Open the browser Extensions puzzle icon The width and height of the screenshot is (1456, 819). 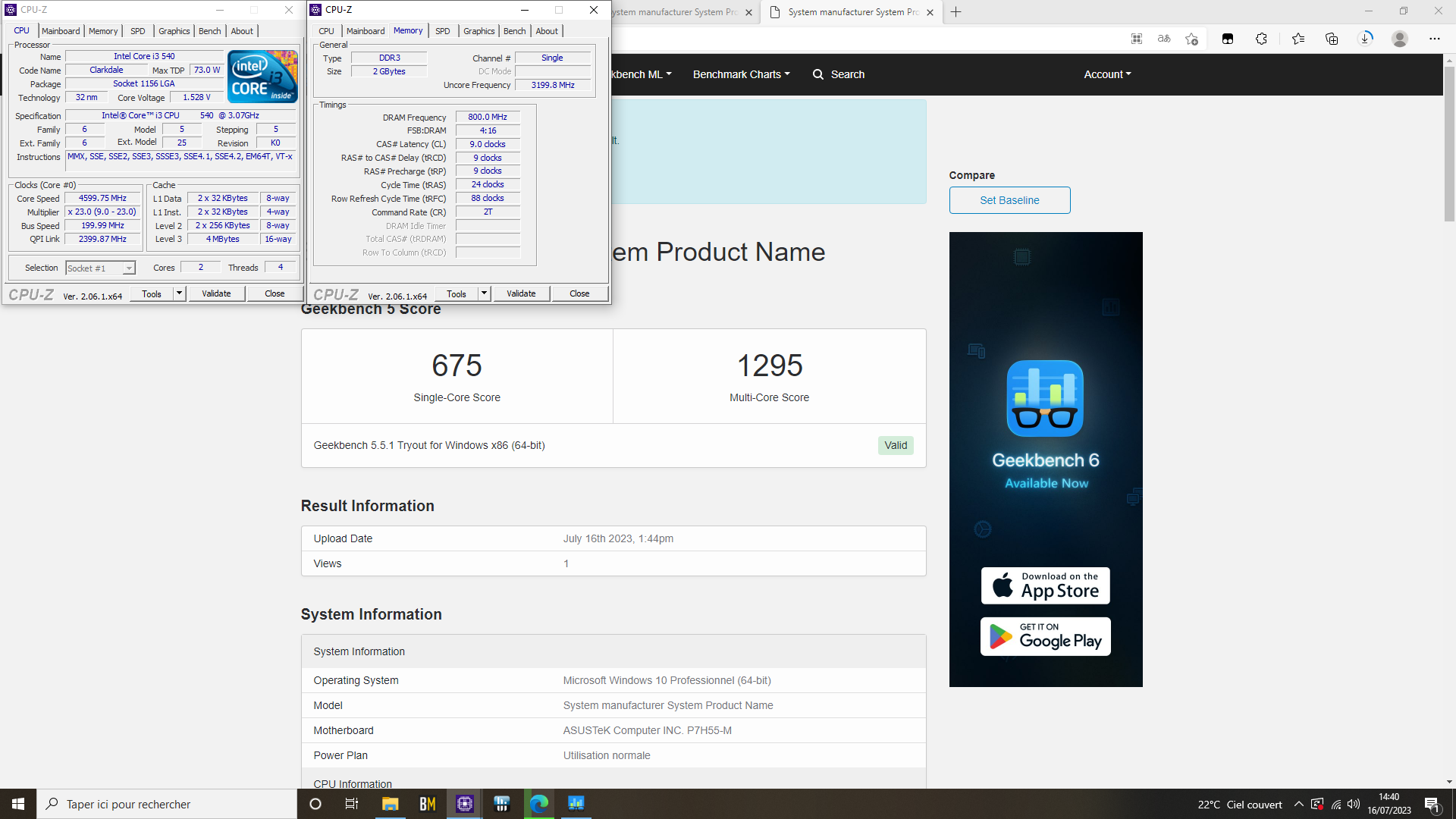click(x=1261, y=39)
